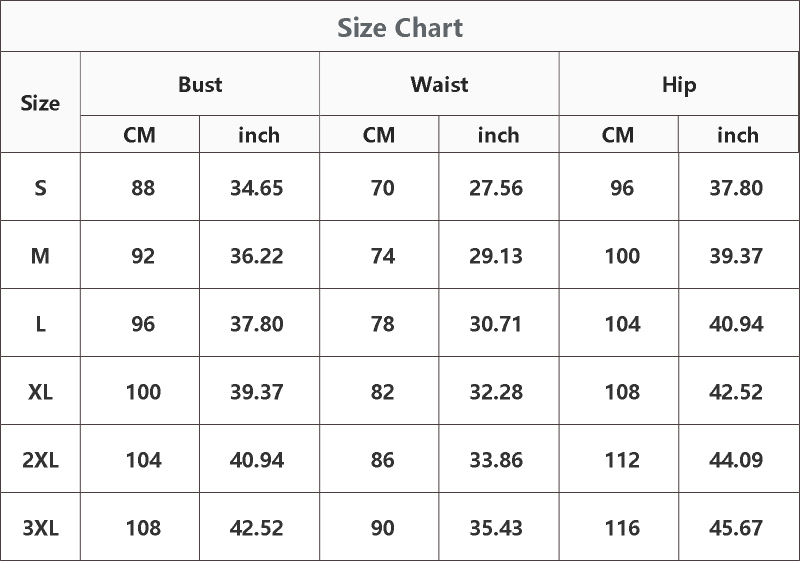Click waist CM value 82

[x=383, y=392]
